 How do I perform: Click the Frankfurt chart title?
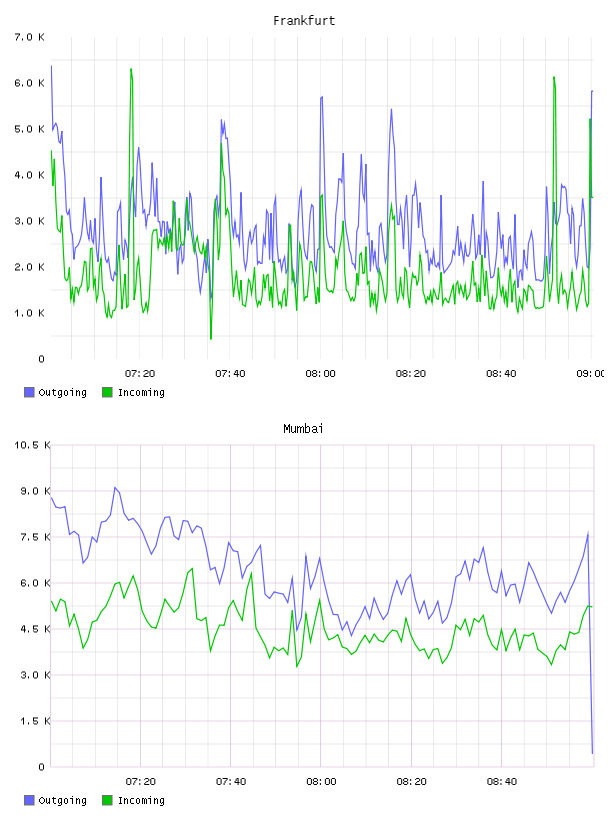(304, 21)
